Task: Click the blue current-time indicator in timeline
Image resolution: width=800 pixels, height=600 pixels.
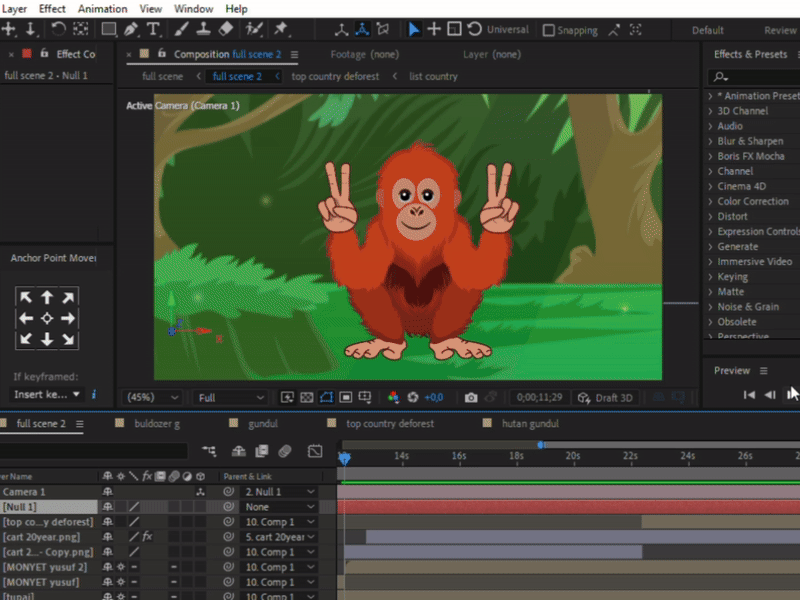Action: coord(344,458)
